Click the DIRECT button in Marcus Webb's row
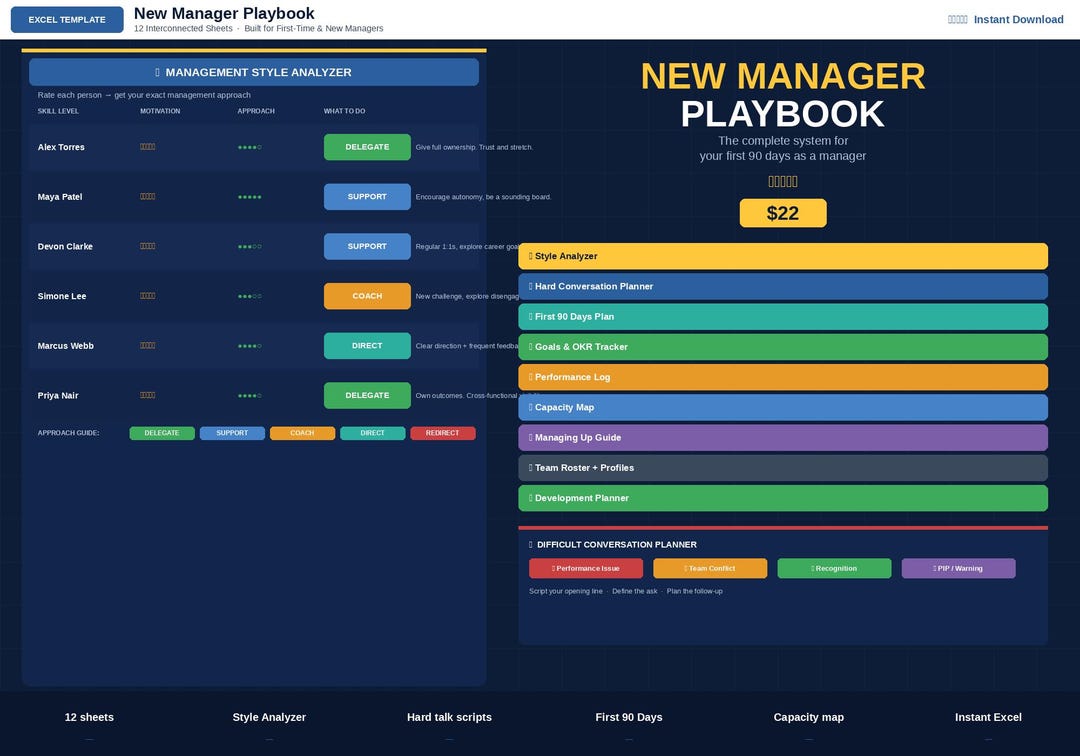Image resolution: width=1080 pixels, height=756 pixels. 367,346
